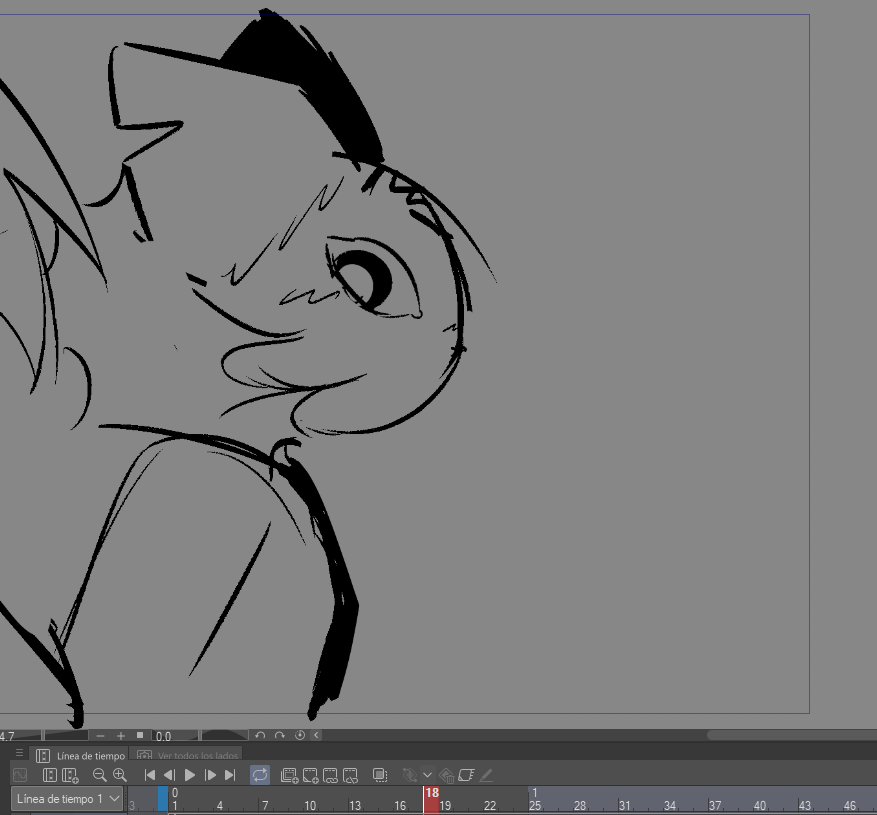
Task: Reset the canvas rotation
Action: tap(300, 735)
